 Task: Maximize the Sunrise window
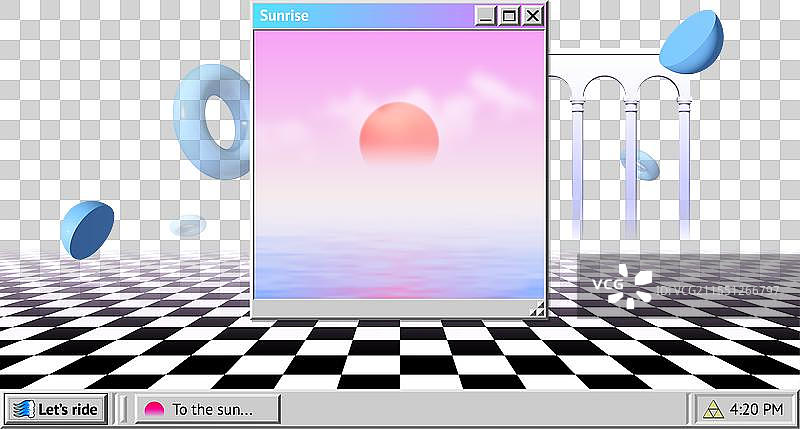tap(509, 16)
